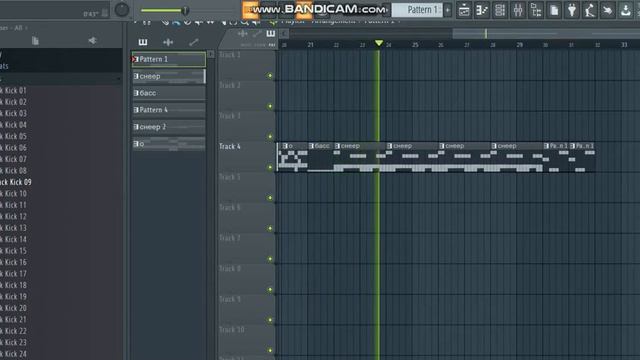
Task: Mute Track 4 with its green dot
Action: click(x=270, y=167)
